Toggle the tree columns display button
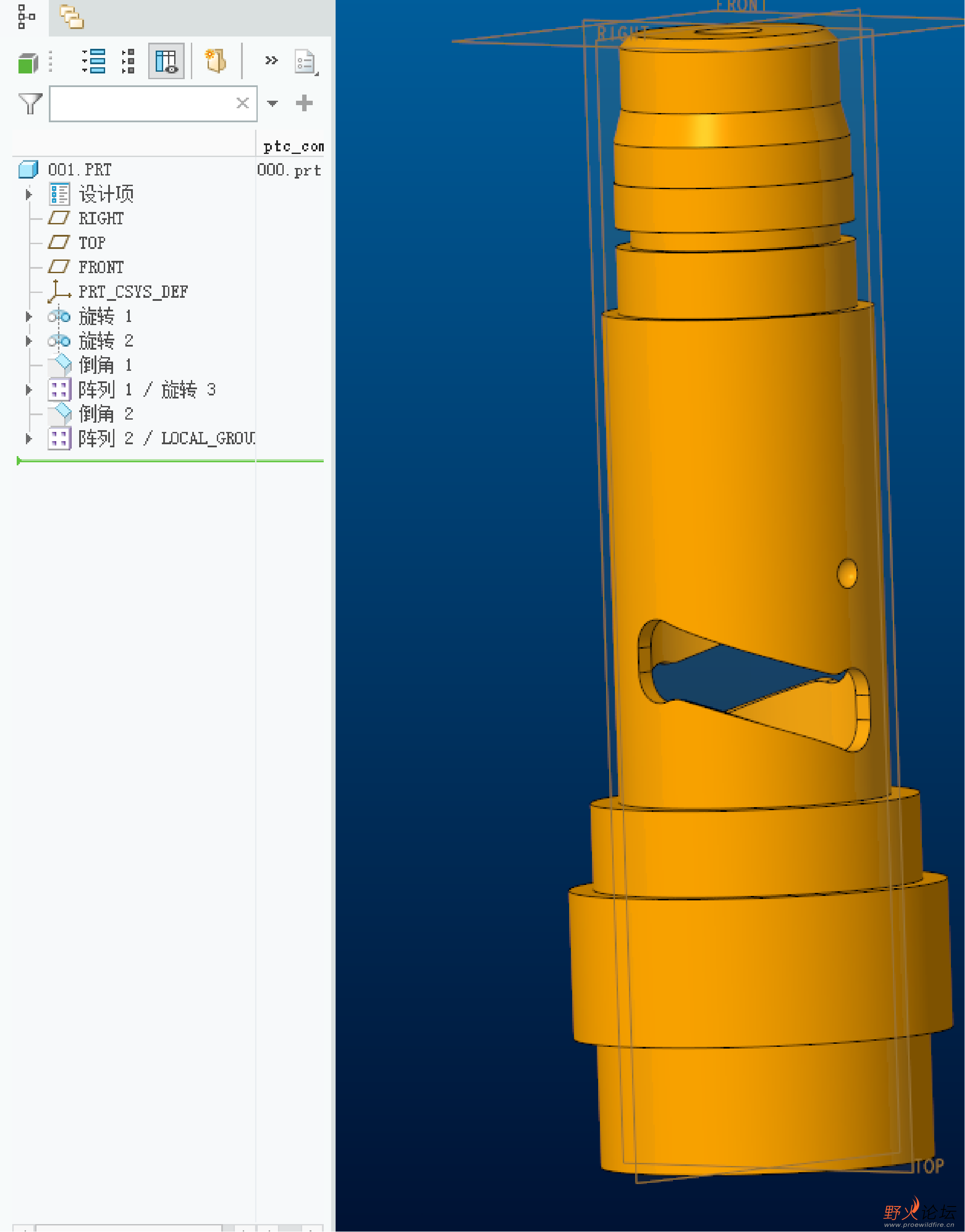 pyautogui.click(x=166, y=61)
